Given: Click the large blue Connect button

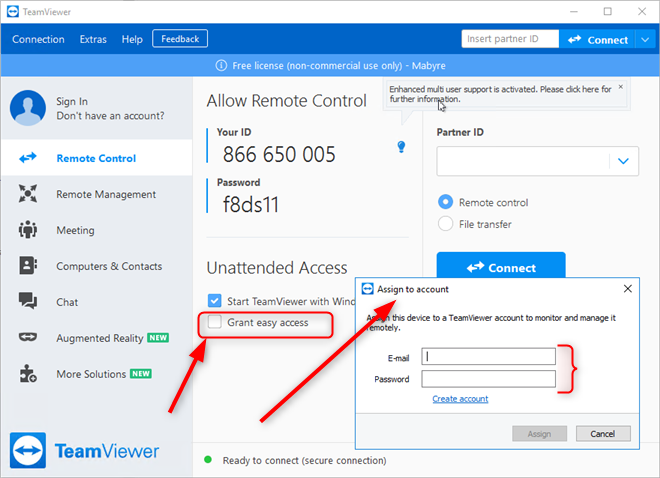Looking at the screenshot, I should [x=501, y=265].
